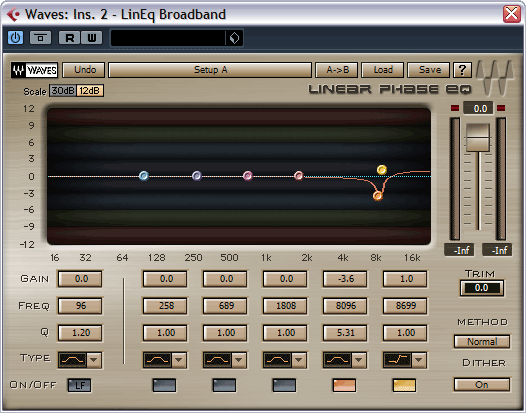The height and width of the screenshot is (413, 526).
Task: Toggle the 1808 Hz band on/off button
Action: tap(284, 385)
